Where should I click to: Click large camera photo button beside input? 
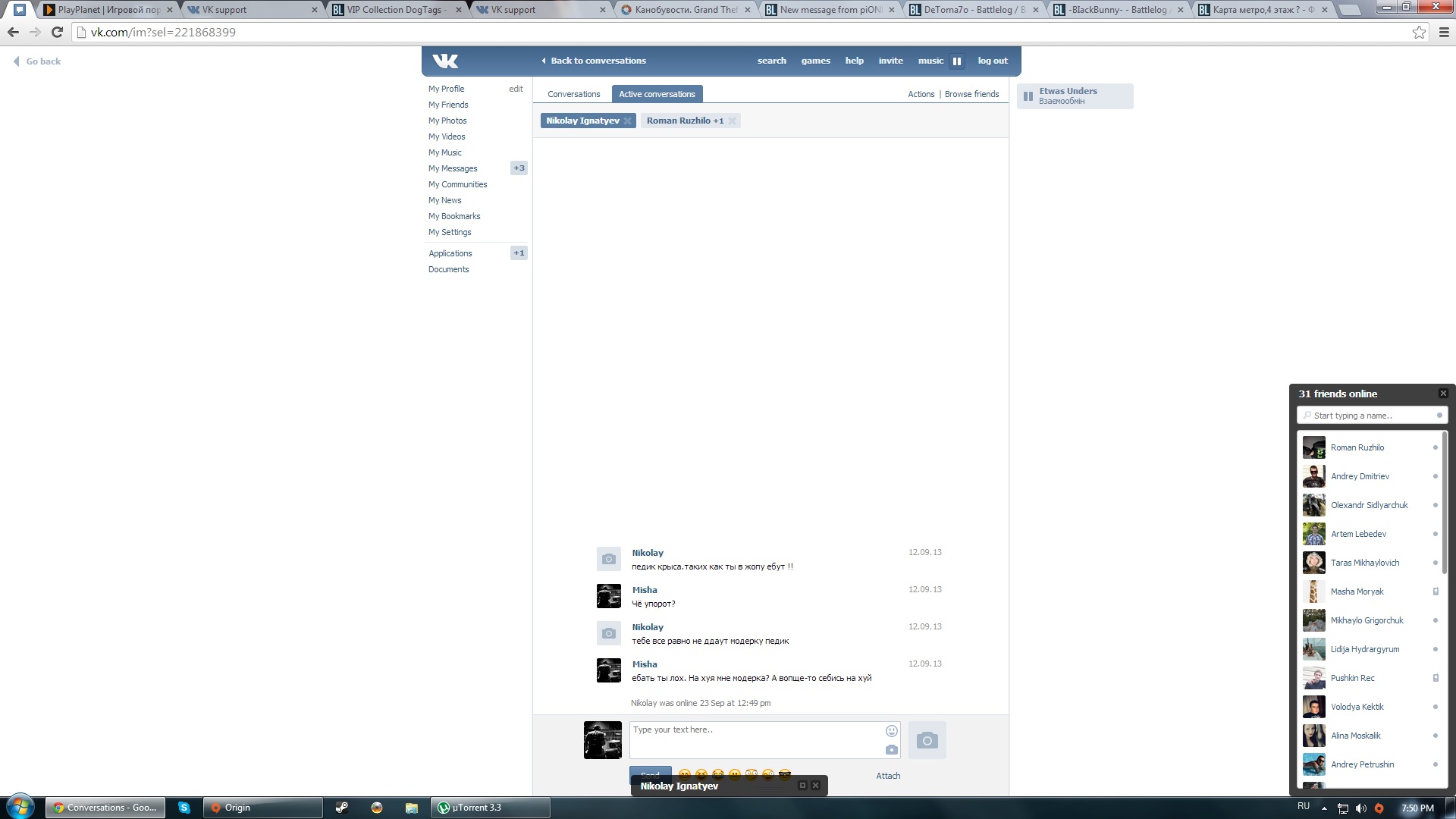point(927,740)
